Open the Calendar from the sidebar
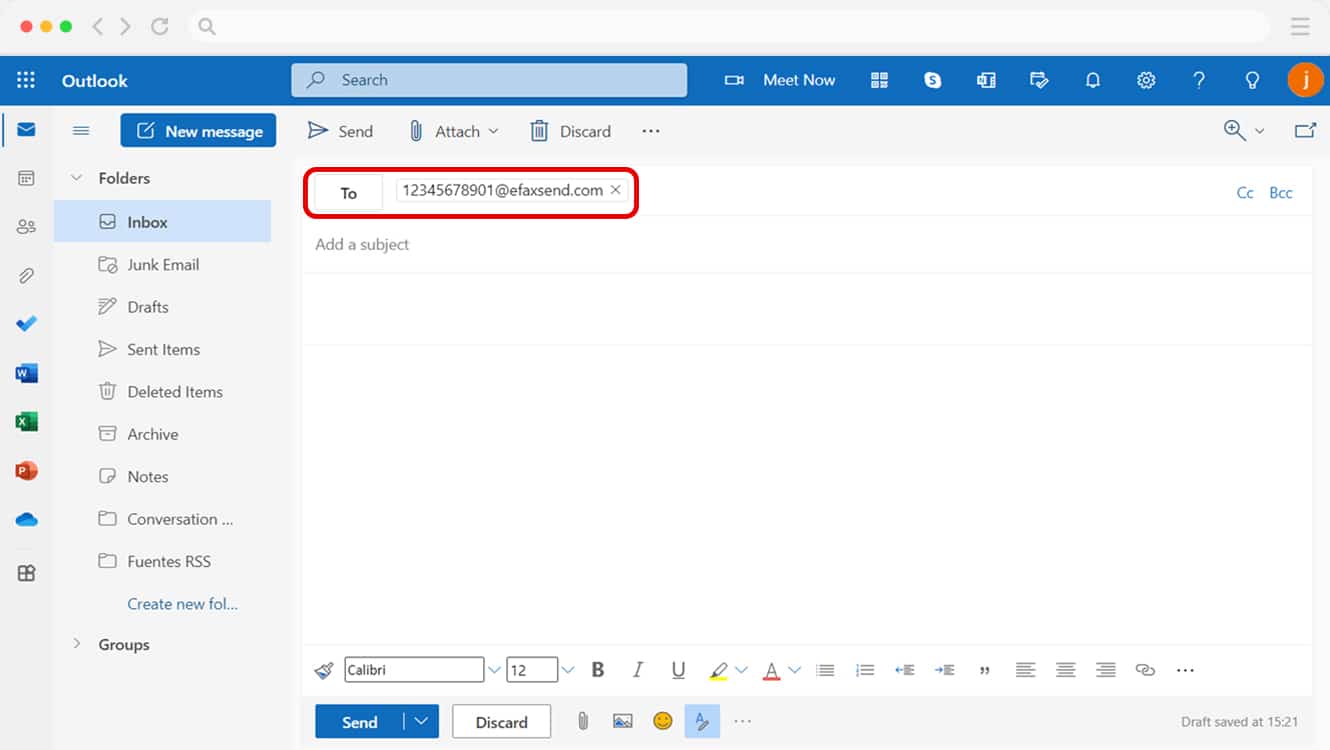Viewport: 1330px width, 750px height. coord(25,179)
